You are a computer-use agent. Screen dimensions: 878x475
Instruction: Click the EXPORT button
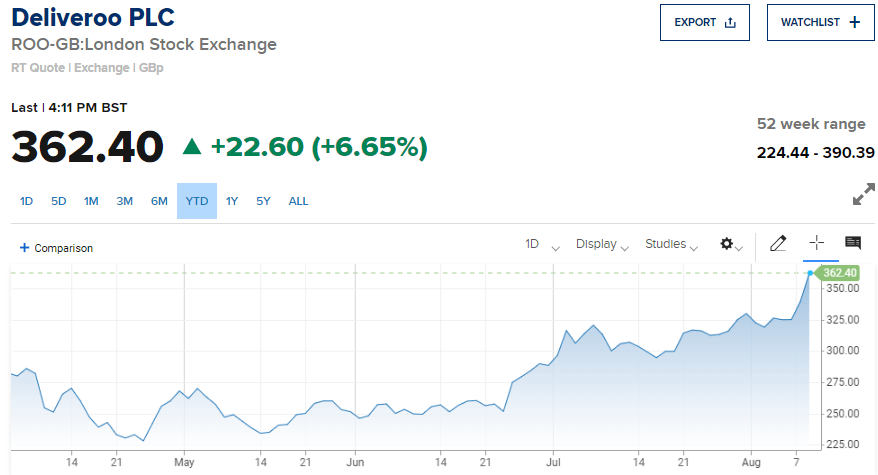704,22
